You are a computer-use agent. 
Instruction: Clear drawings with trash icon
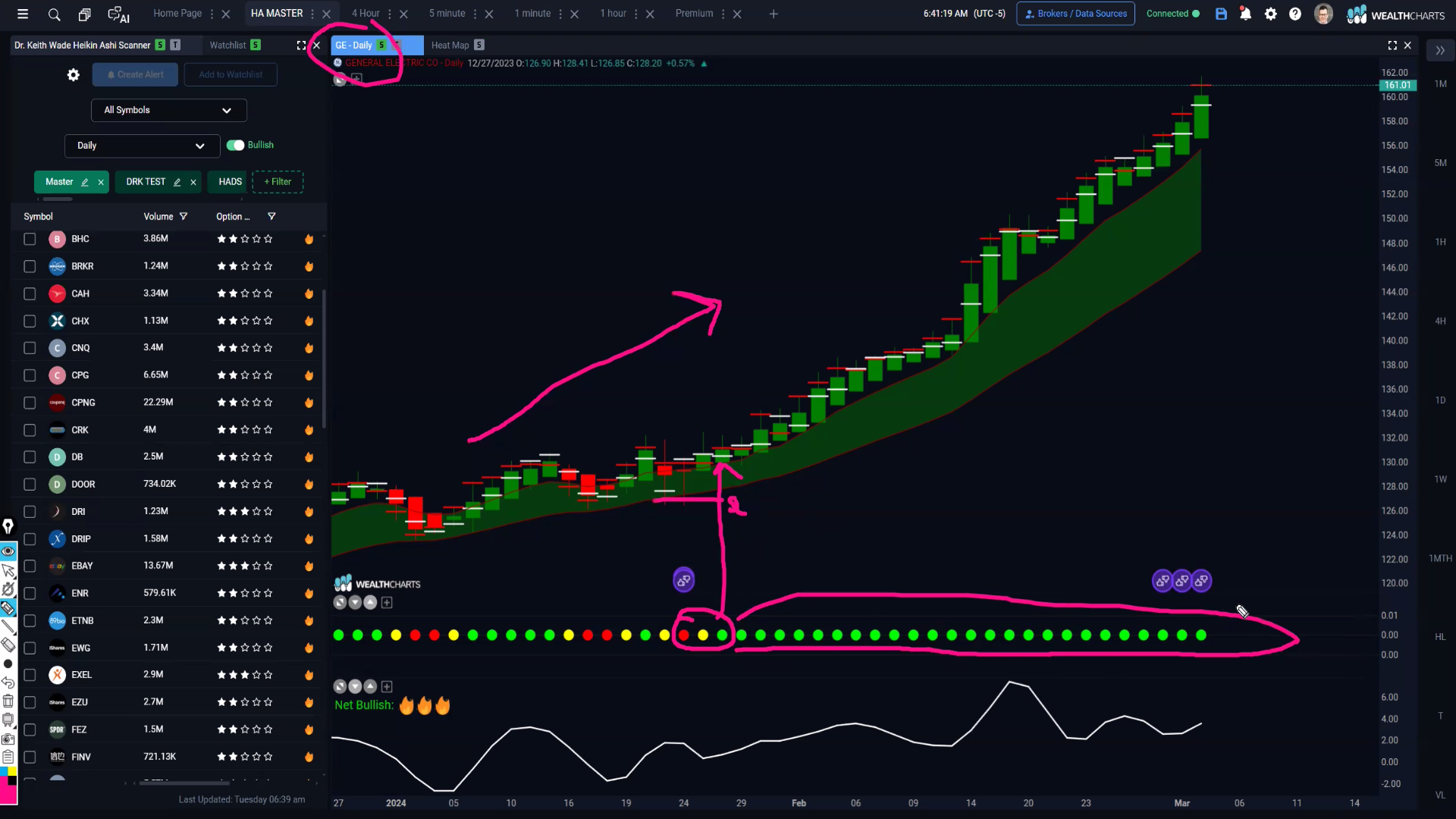click(x=8, y=701)
